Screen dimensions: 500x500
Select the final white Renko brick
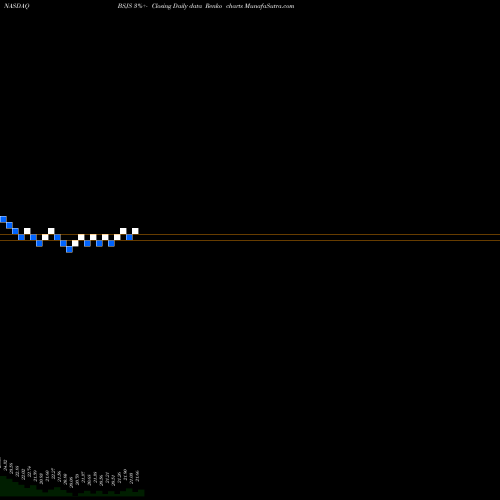(x=135, y=231)
